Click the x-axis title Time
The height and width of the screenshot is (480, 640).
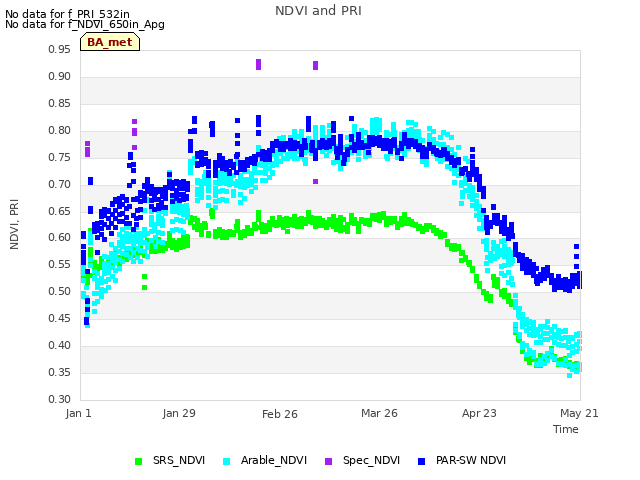566,429
